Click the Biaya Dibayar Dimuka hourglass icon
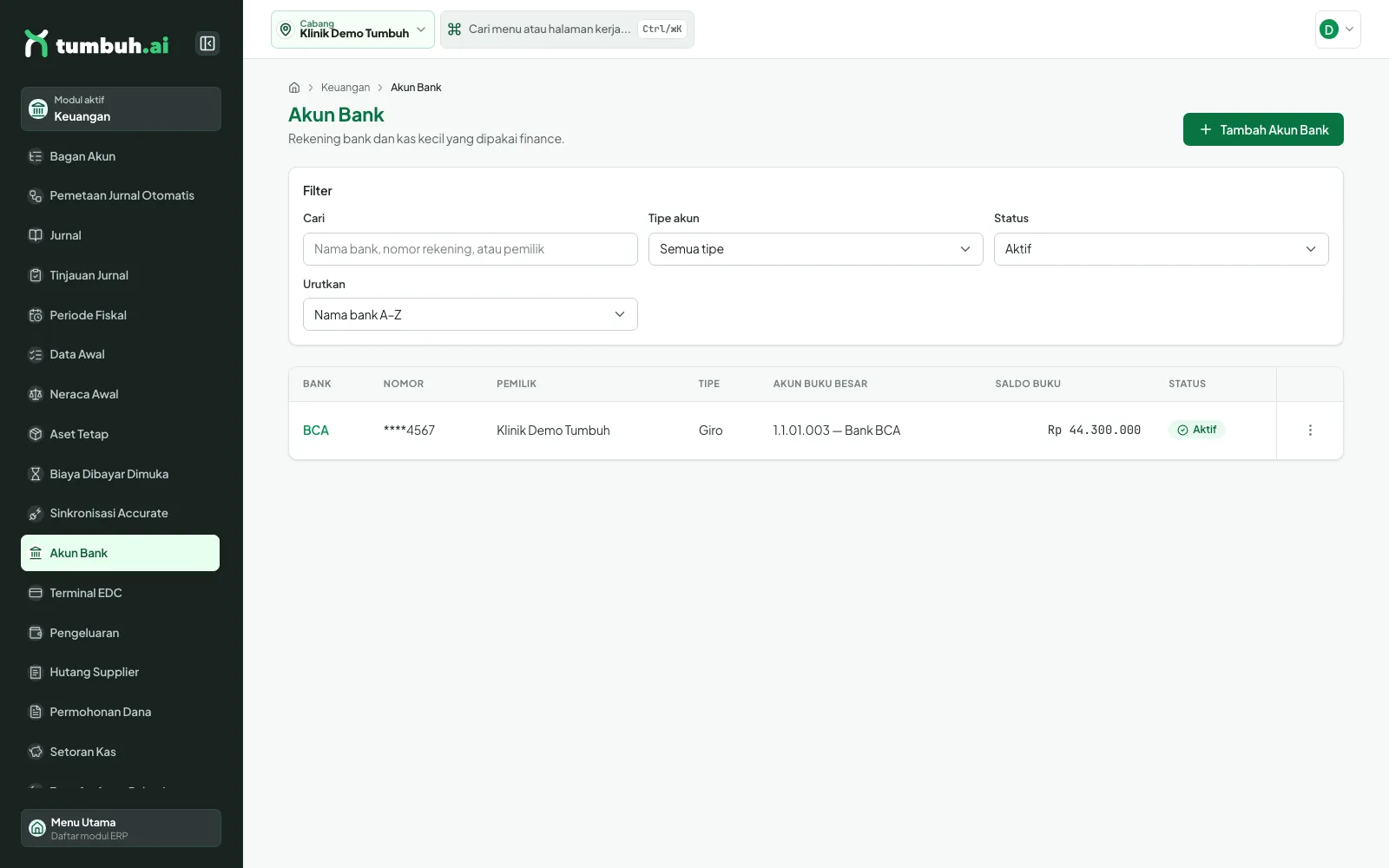 coord(36,474)
